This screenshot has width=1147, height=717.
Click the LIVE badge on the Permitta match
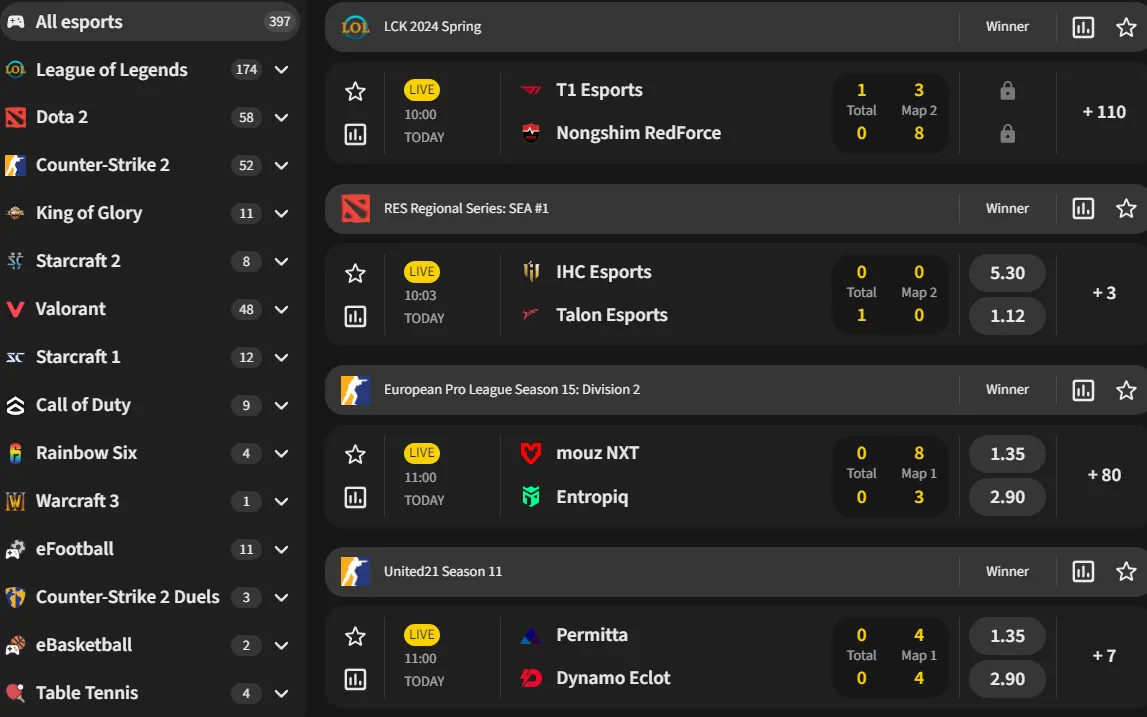tap(421, 634)
